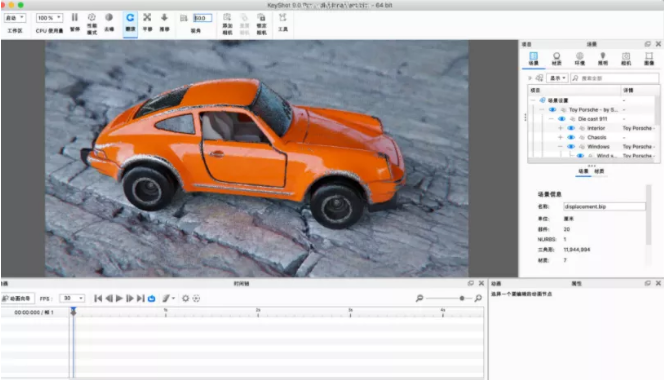Click the timeline zoom slider
The height and width of the screenshot is (380, 664).
coord(449,298)
